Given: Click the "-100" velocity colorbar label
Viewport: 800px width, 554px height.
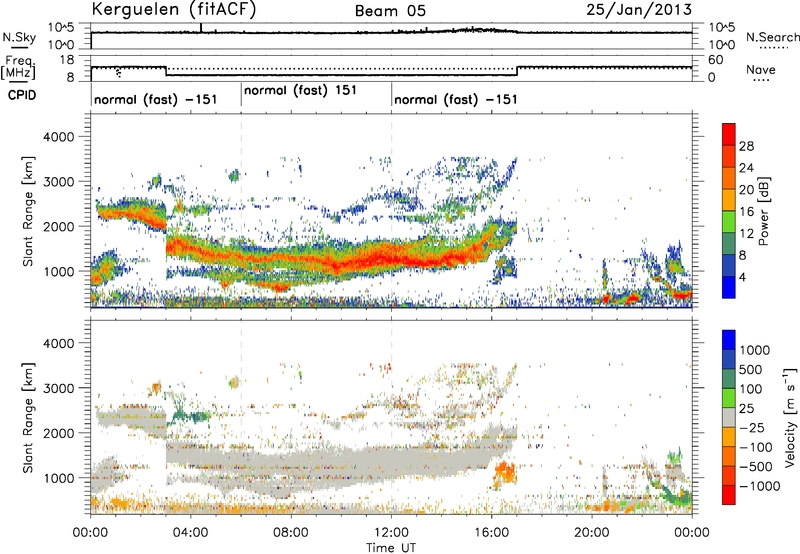Looking at the screenshot, I should [756, 447].
